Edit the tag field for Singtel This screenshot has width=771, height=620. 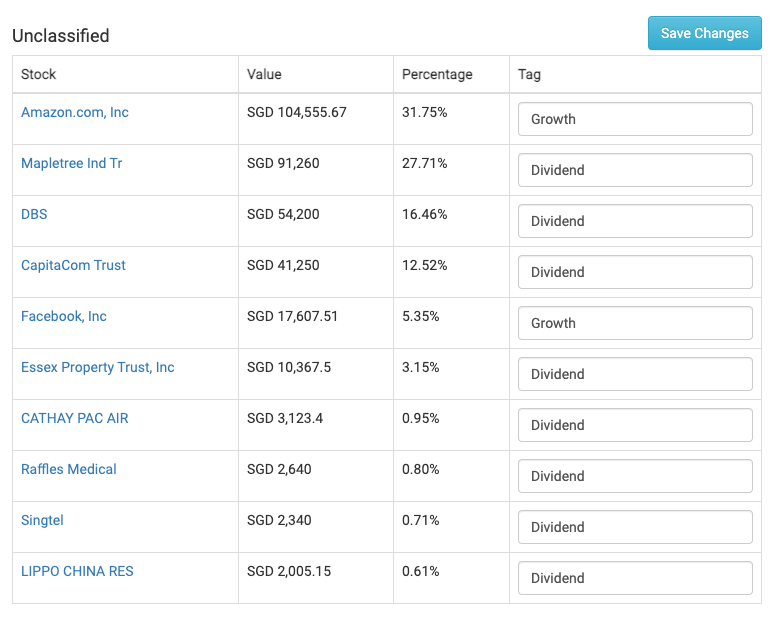635,527
